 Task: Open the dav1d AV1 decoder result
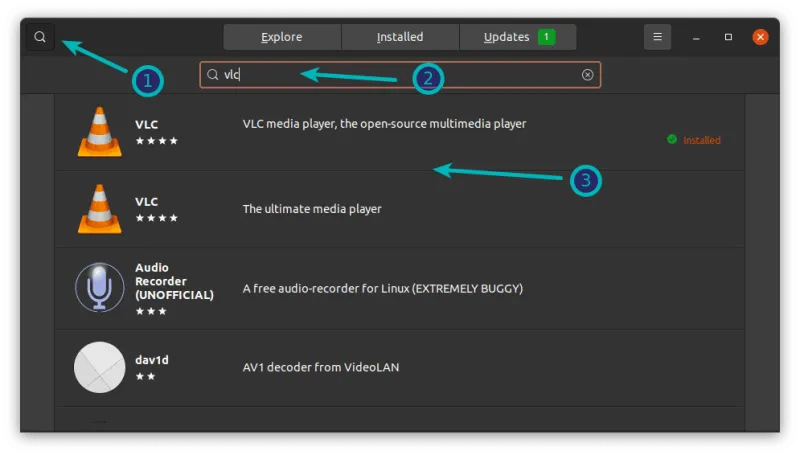coord(320,367)
